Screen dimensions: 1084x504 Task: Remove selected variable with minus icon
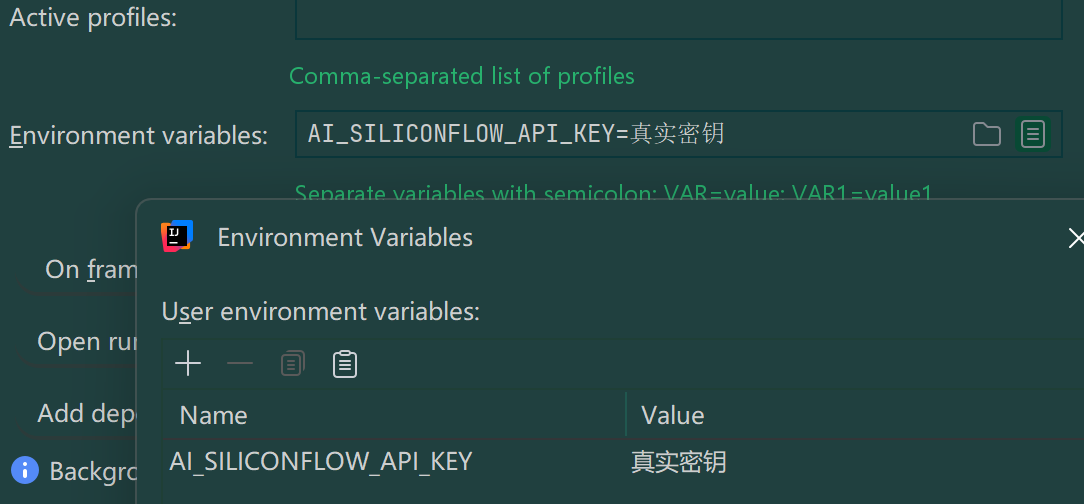click(240, 363)
